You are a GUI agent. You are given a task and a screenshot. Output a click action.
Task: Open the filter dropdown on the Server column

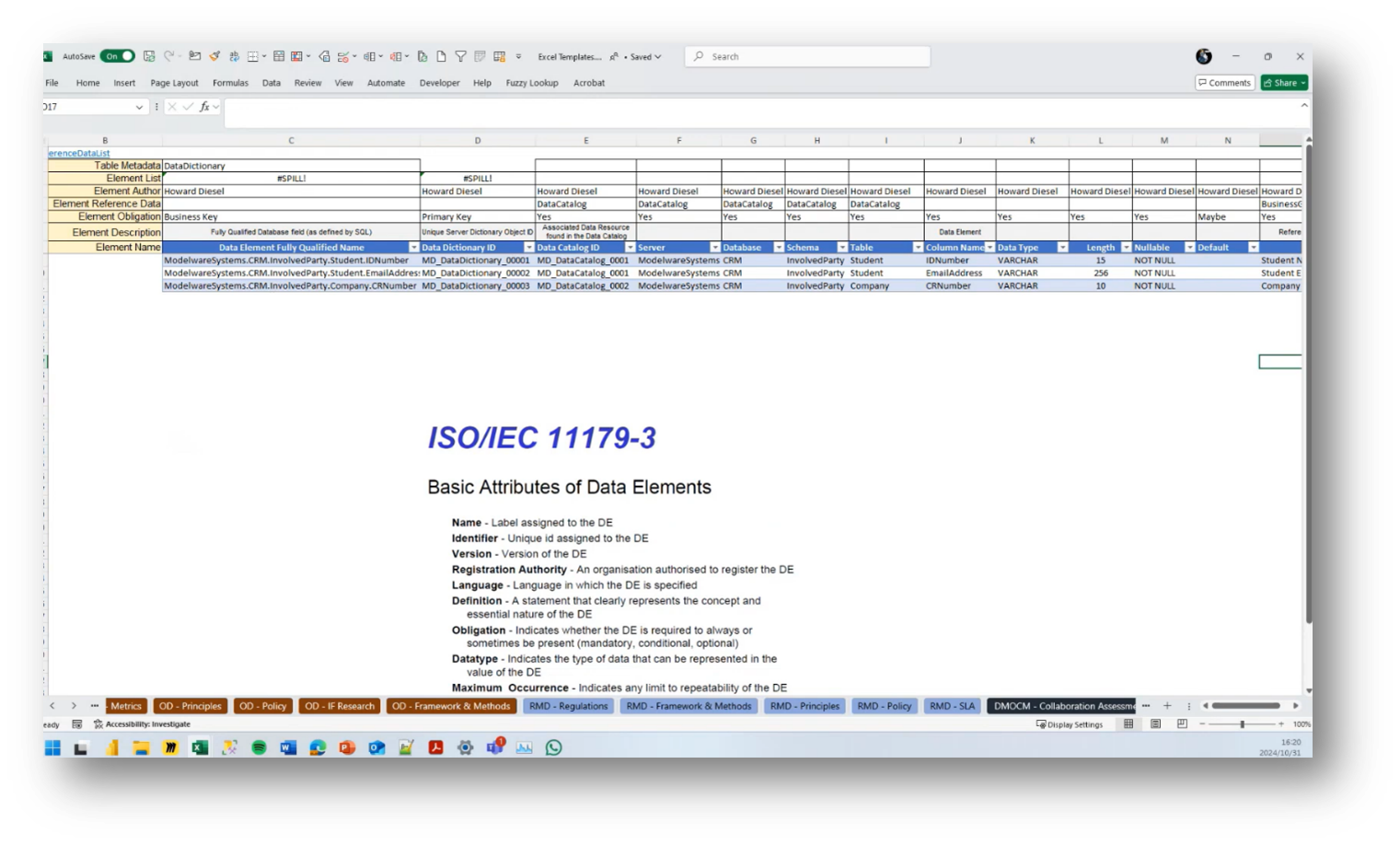(714, 248)
